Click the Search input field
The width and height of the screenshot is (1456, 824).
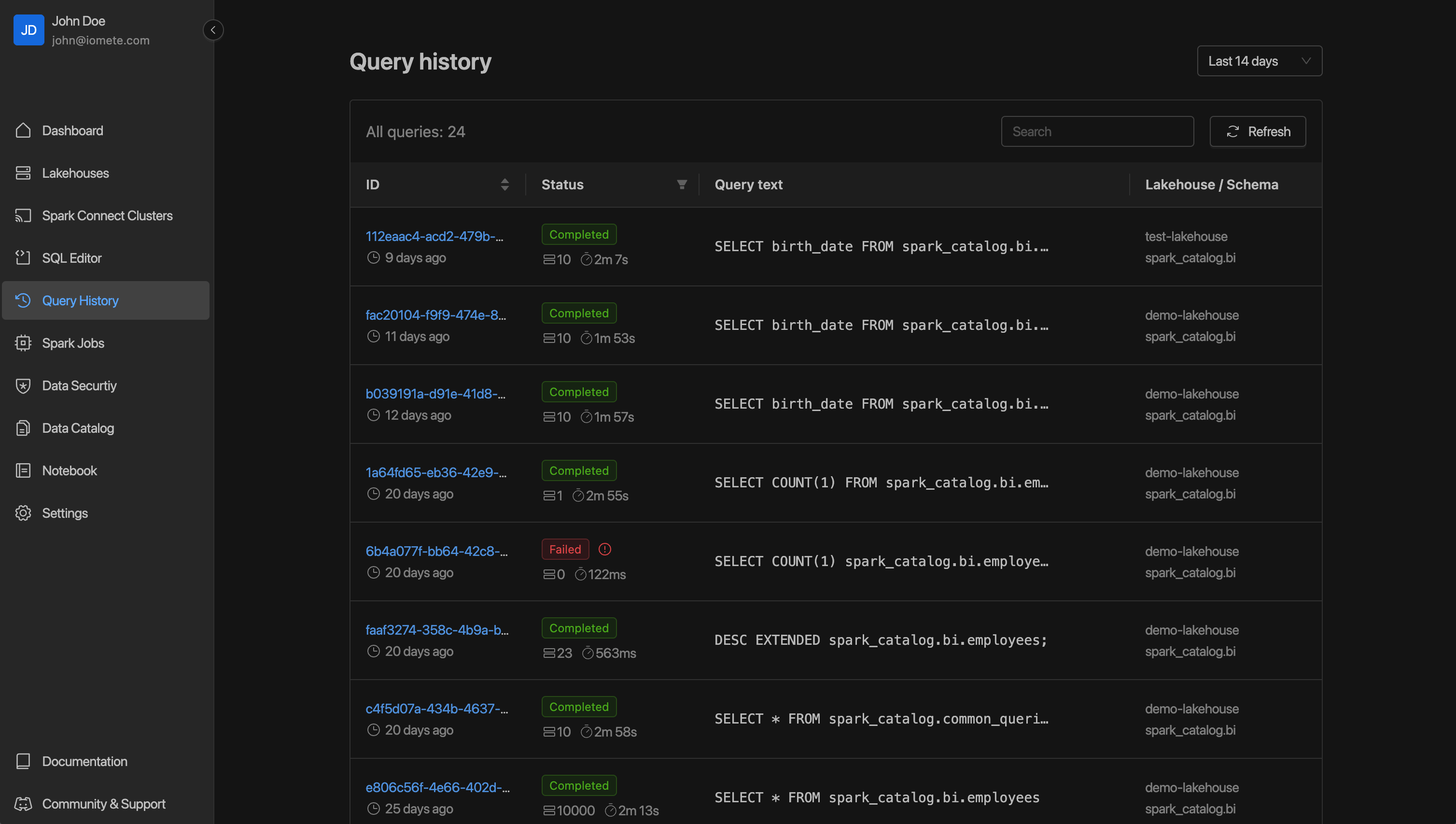click(x=1097, y=131)
